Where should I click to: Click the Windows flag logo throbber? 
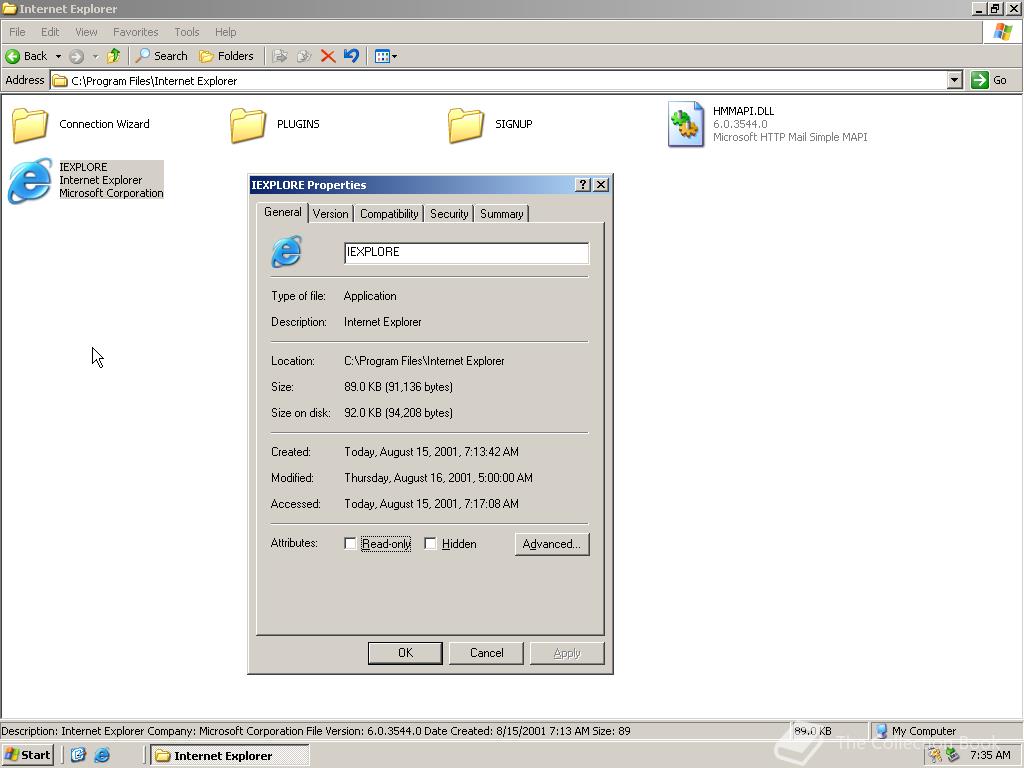1002,32
